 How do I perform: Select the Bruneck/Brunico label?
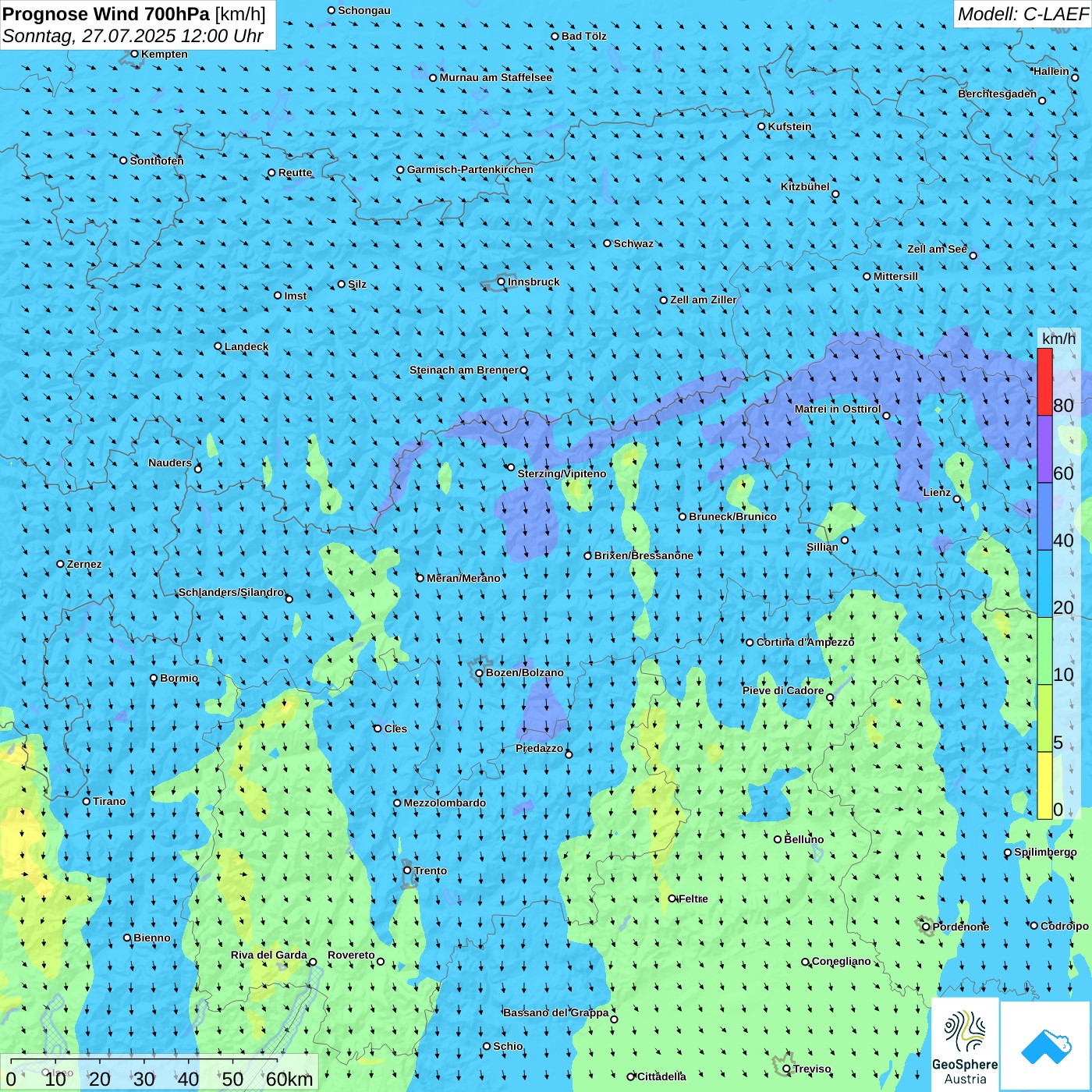(x=732, y=516)
